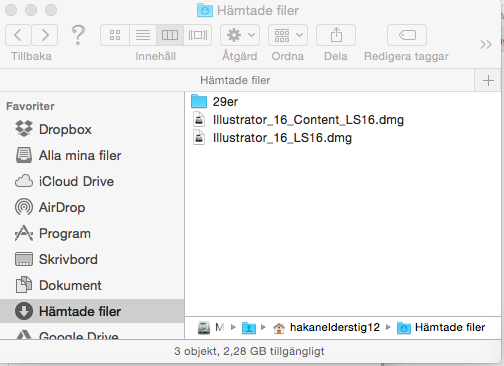Click the window close button
Screen dimensions: 504x366
[11, 10]
